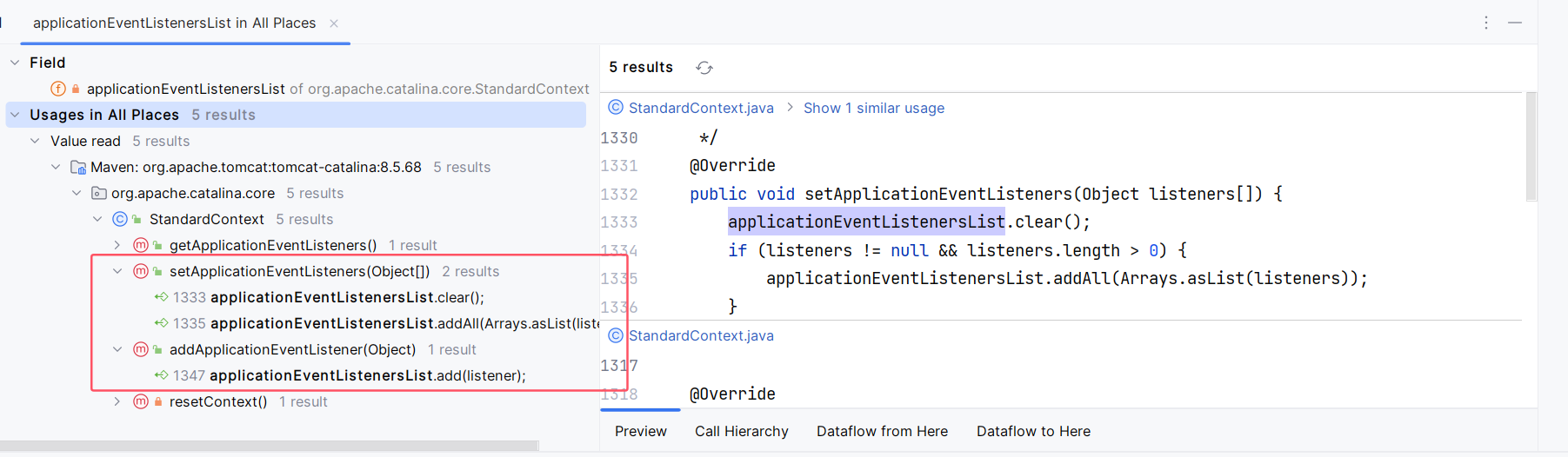Viewport: 1568px width, 457px height.
Task: Switch to the Call Hierarchy tab
Action: pyautogui.click(x=741, y=431)
